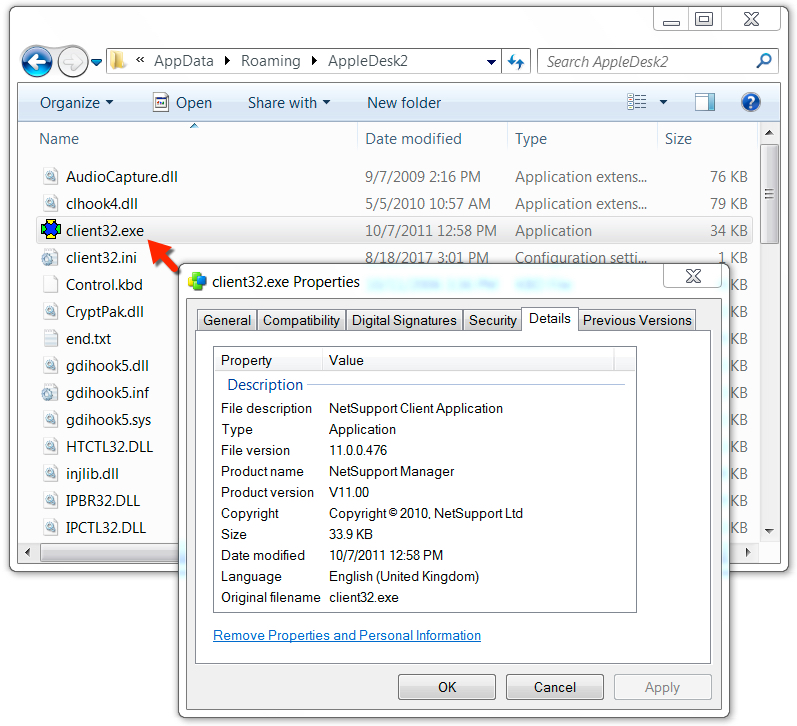The image size is (797, 726).
Task: Click the Back navigation arrow in Explorer
Action: pyautogui.click(x=37, y=62)
